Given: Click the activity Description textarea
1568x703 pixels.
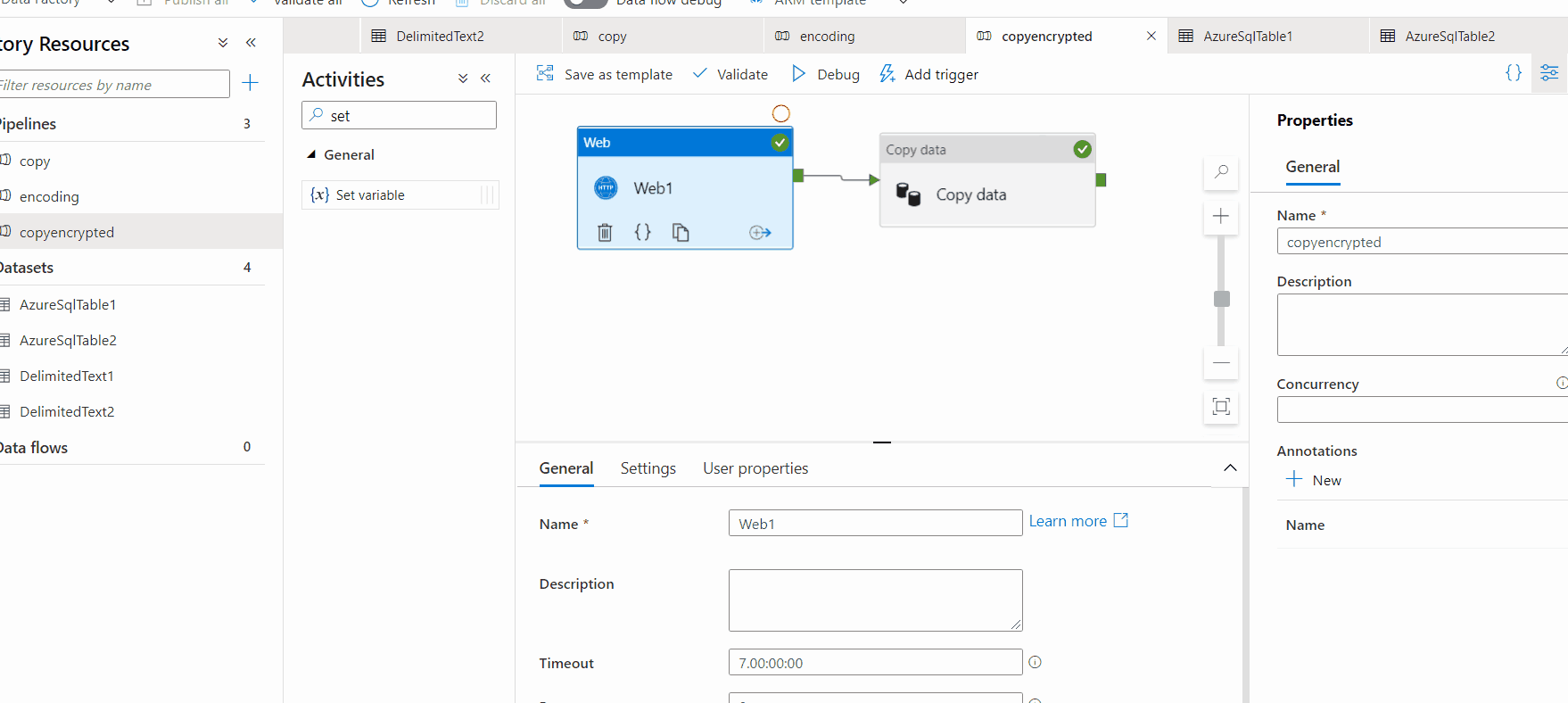Looking at the screenshot, I should point(875,600).
